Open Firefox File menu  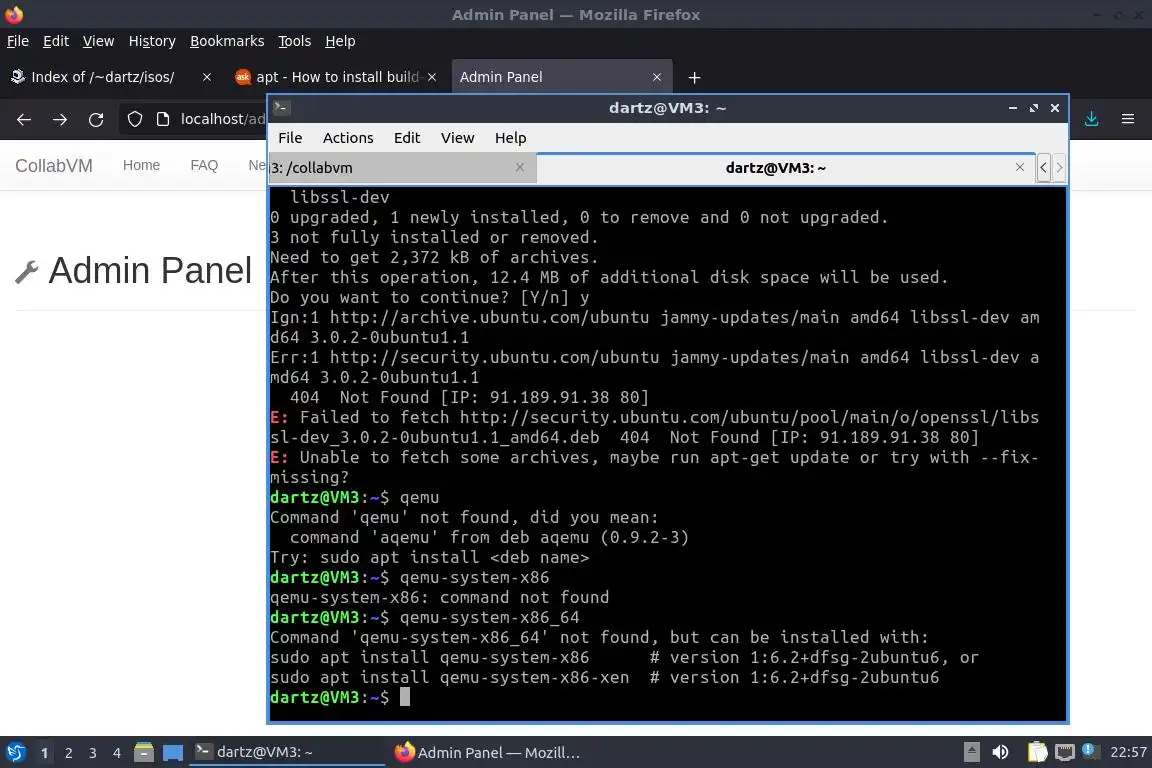tap(18, 41)
